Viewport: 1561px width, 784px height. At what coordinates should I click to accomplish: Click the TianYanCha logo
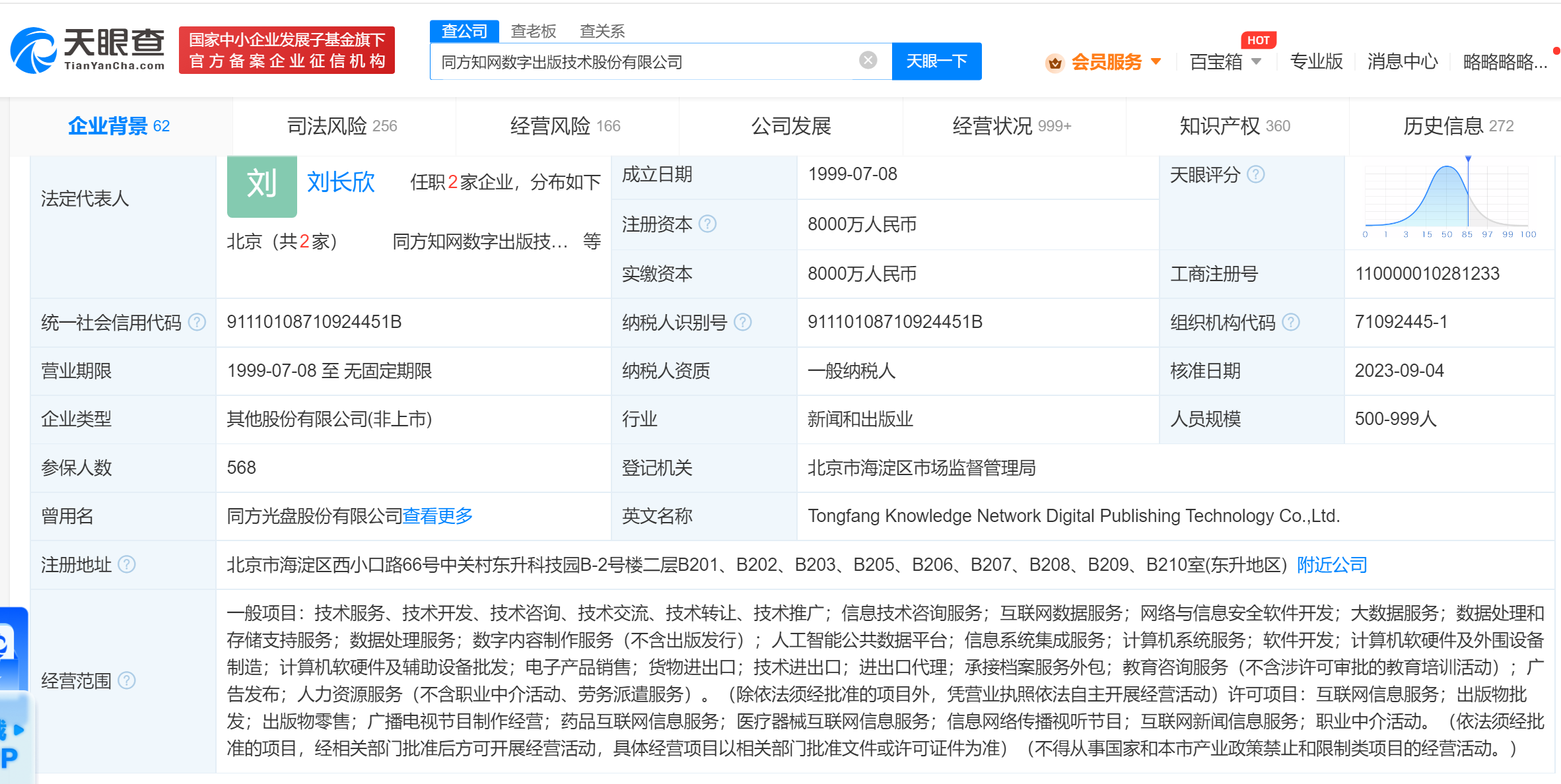[x=88, y=50]
